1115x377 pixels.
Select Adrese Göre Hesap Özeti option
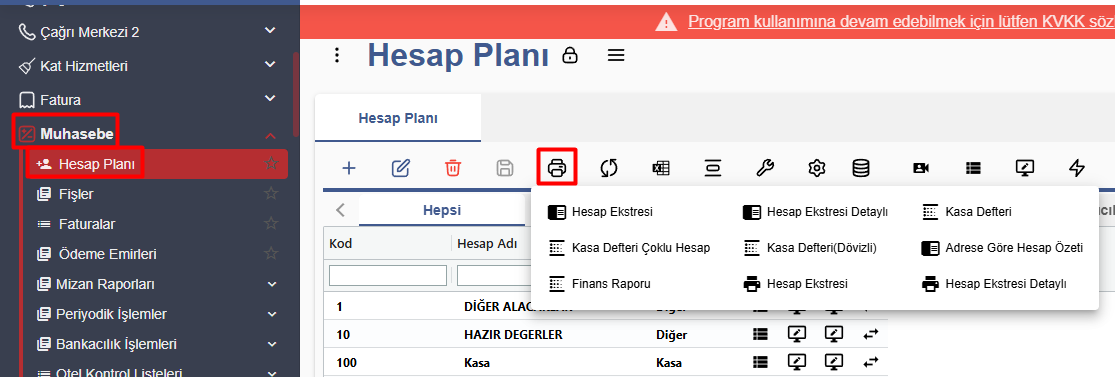pyautogui.click(x=1003, y=248)
